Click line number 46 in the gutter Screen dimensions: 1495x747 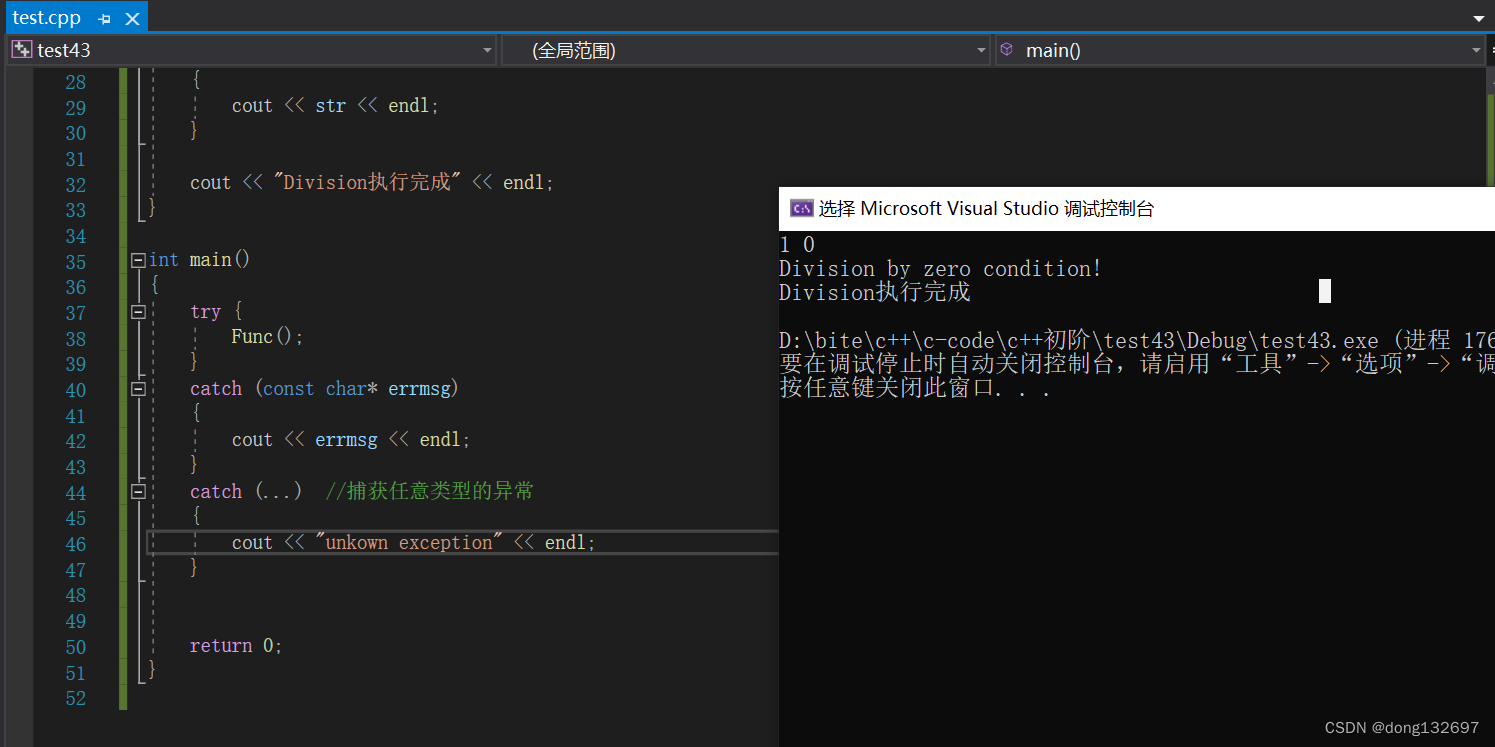(75, 544)
